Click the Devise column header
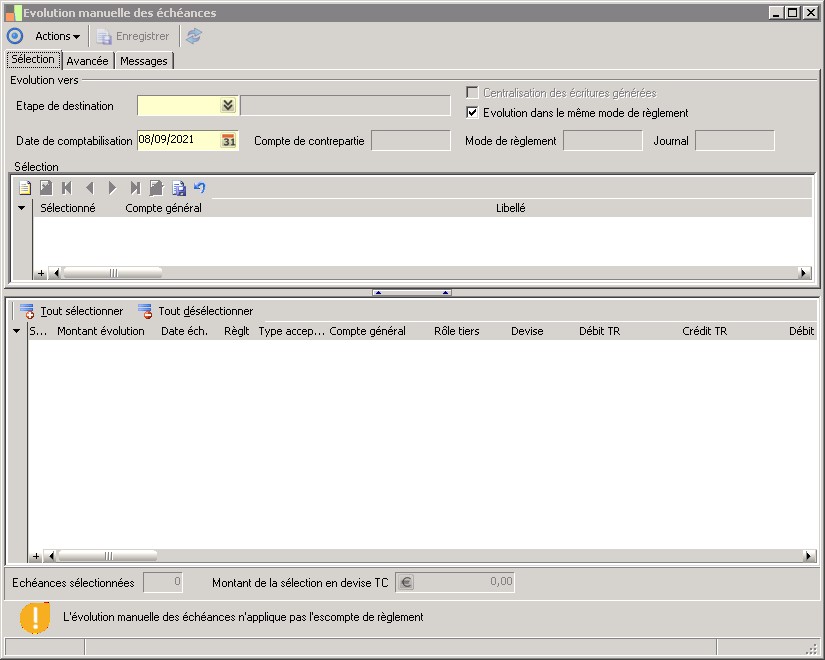Screen dimensions: 825x660 (x=527, y=331)
